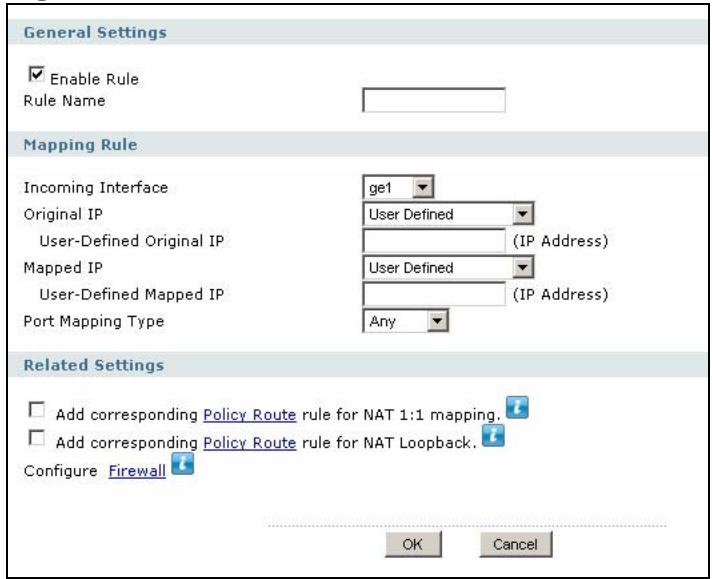Open the Firewall configuration link
Image resolution: width=712 pixels, height=579 pixels.
tap(137, 471)
